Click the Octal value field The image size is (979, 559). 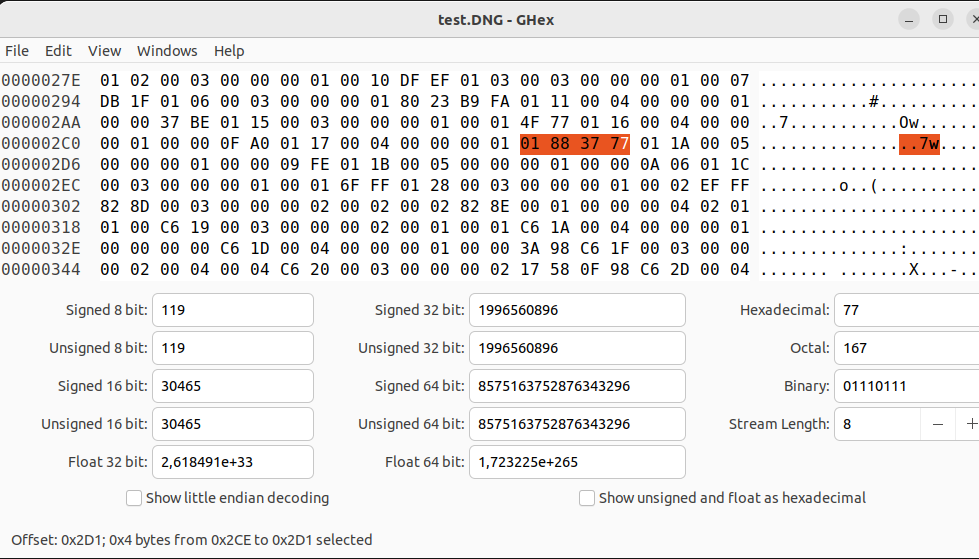pyautogui.click(x=905, y=348)
